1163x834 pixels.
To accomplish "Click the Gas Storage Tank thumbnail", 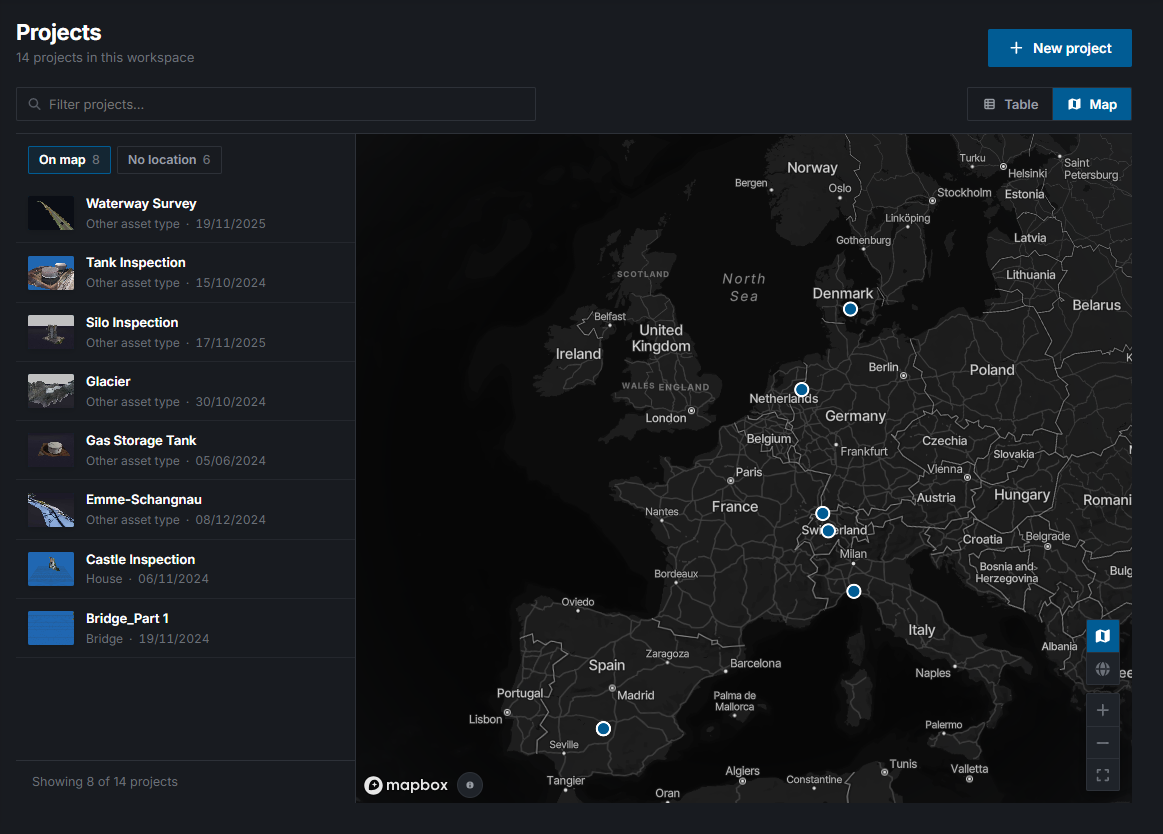I will pyautogui.click(x=51, y=450).
